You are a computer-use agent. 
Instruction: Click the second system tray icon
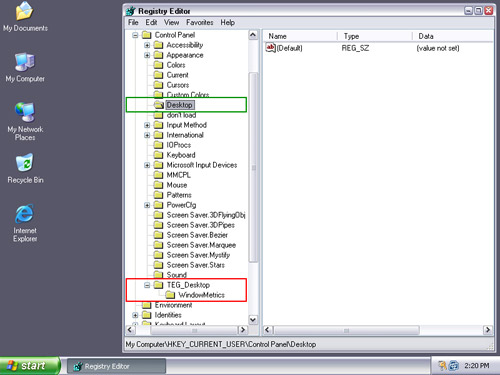(x=454, y=366)
